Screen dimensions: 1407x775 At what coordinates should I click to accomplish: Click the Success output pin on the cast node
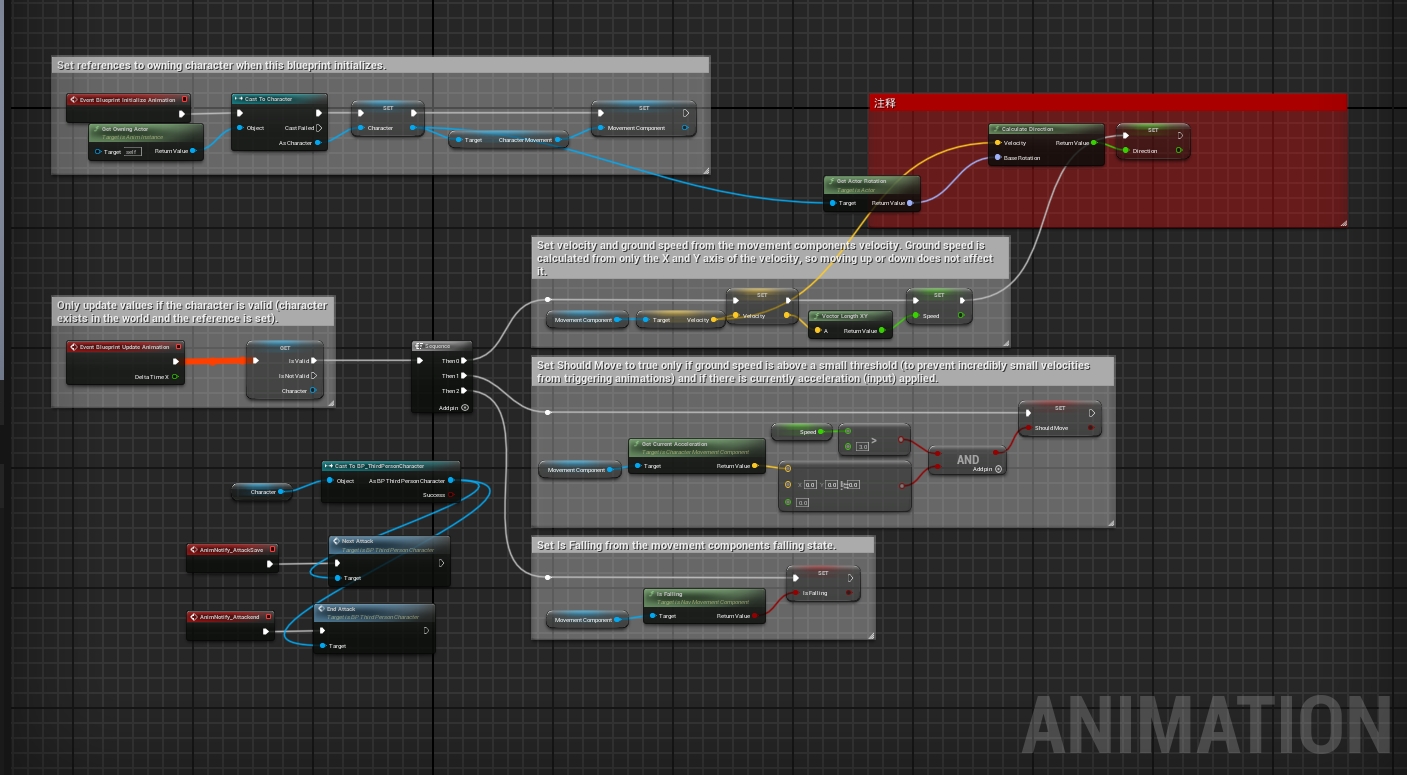tap(451, 494)
